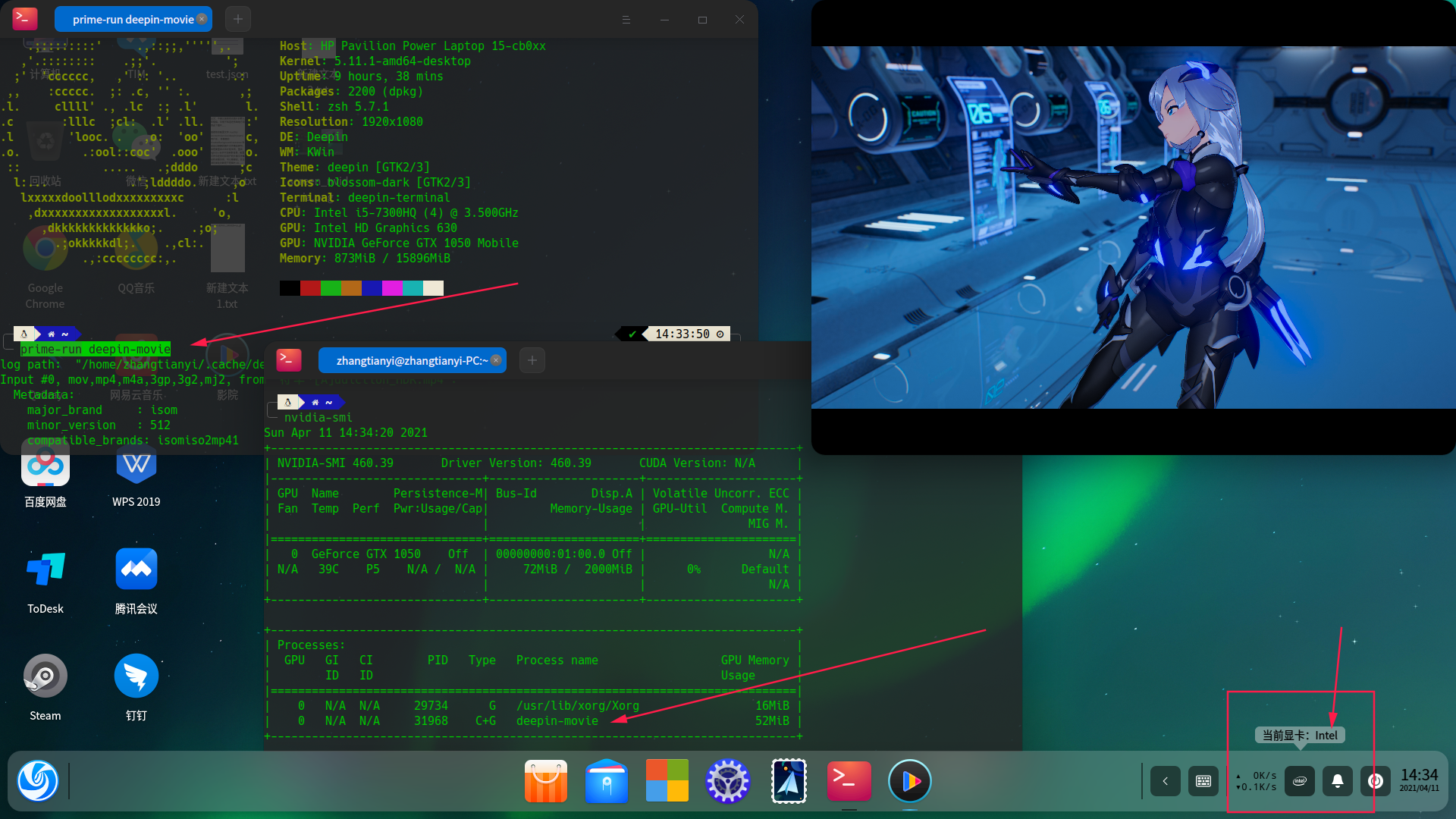Close the prime-run deepin-movie tab
This screenshot has width=1456, height=819.
202,19
